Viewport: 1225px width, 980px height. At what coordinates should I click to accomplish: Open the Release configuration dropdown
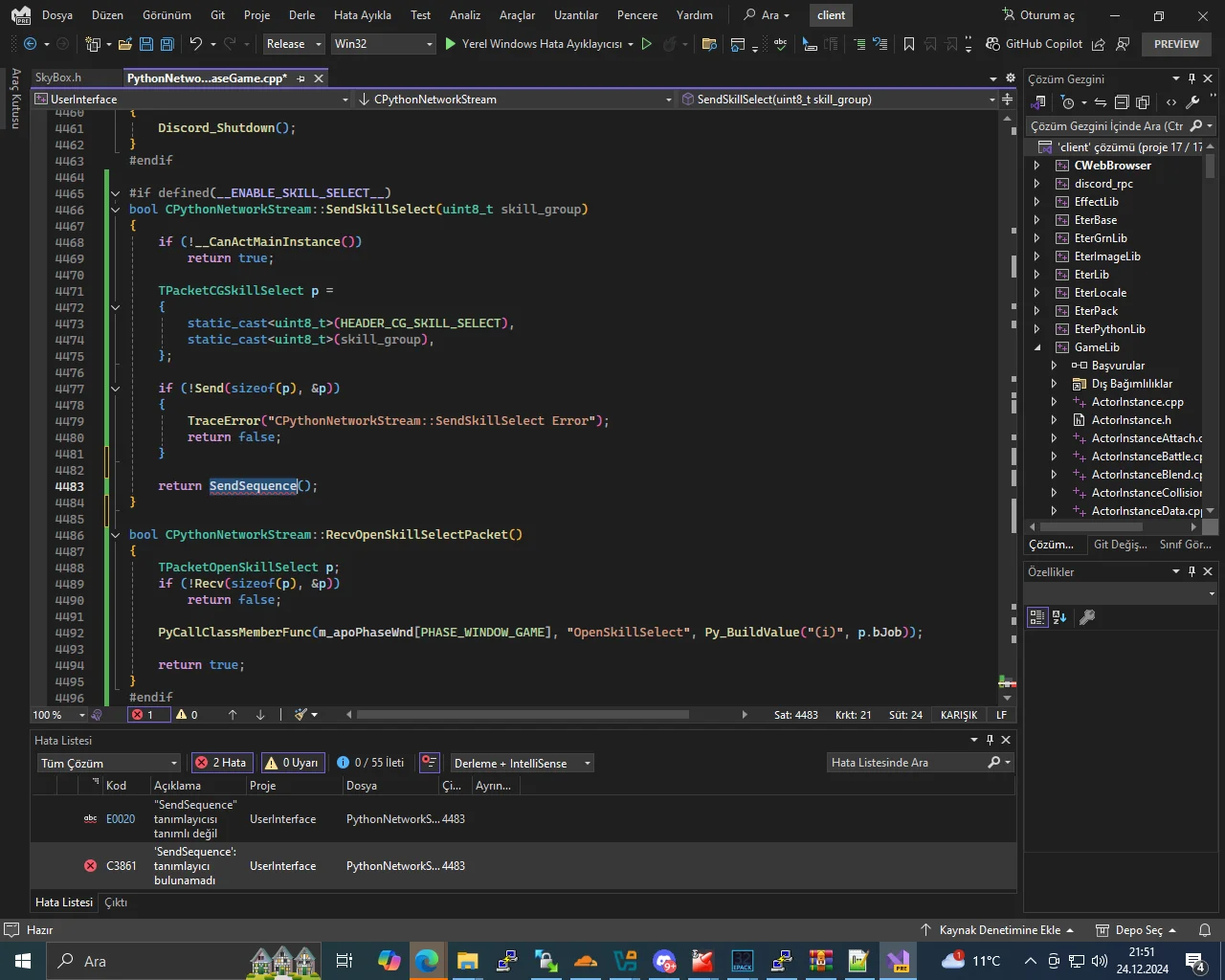(x=294, y=44)
